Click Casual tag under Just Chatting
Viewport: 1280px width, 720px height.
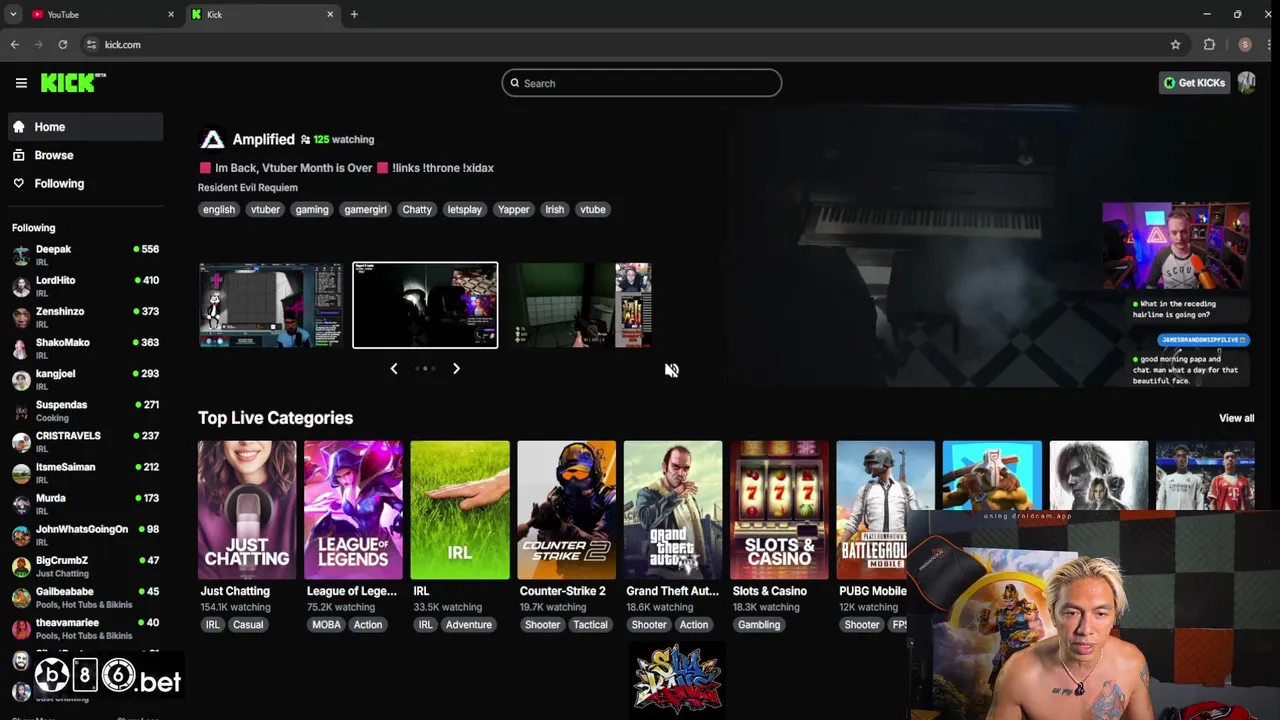point(248,625)
